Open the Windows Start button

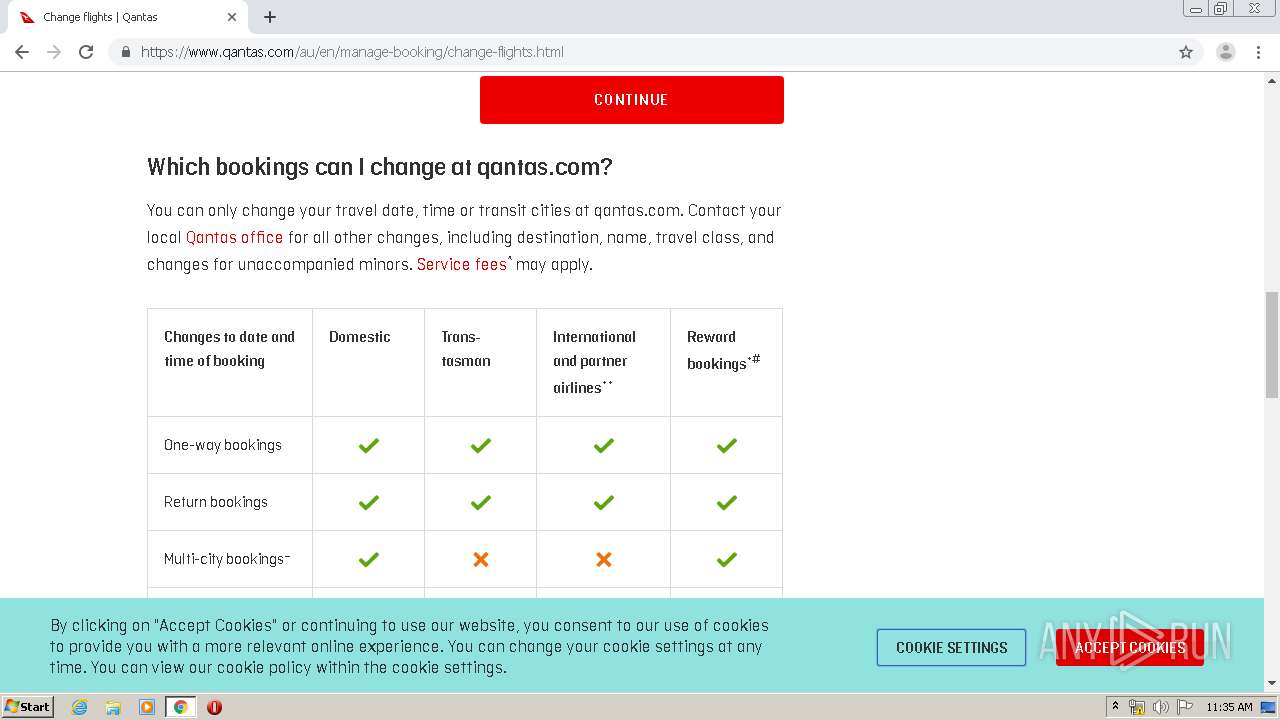tap(28, 707)
